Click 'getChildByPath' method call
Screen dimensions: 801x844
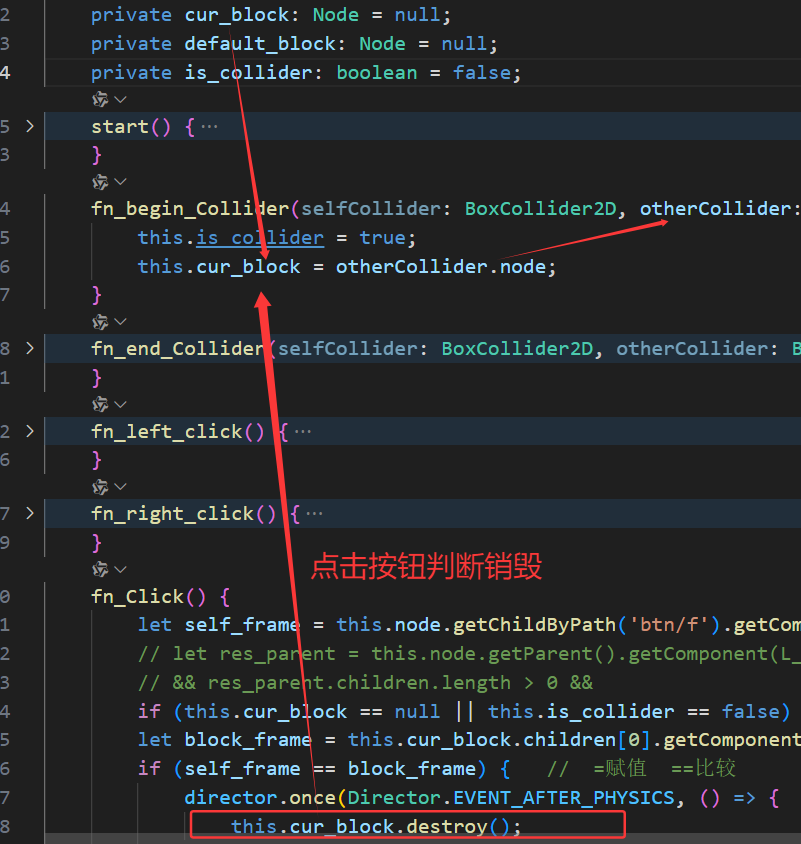click(x=535, y=625)
